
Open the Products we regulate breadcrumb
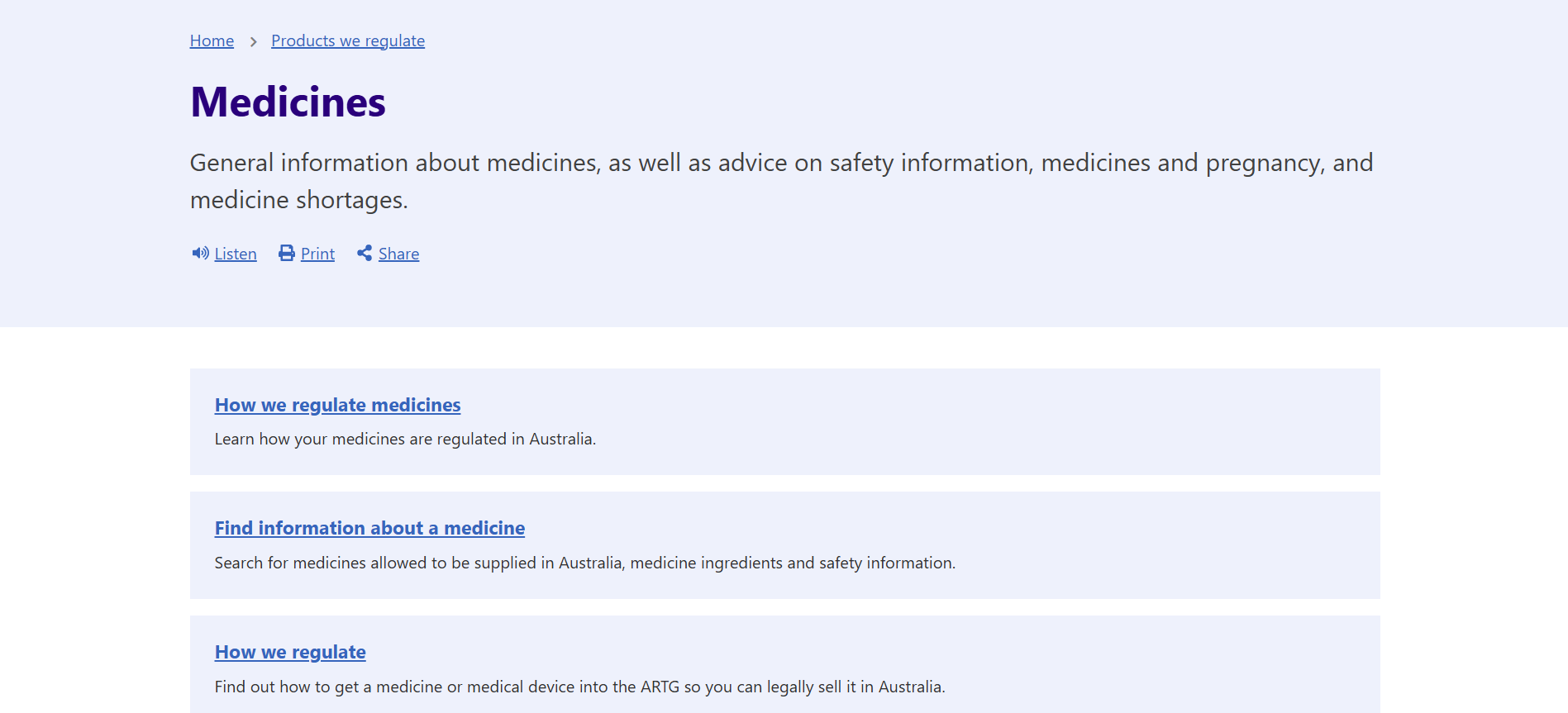point(348,41)
